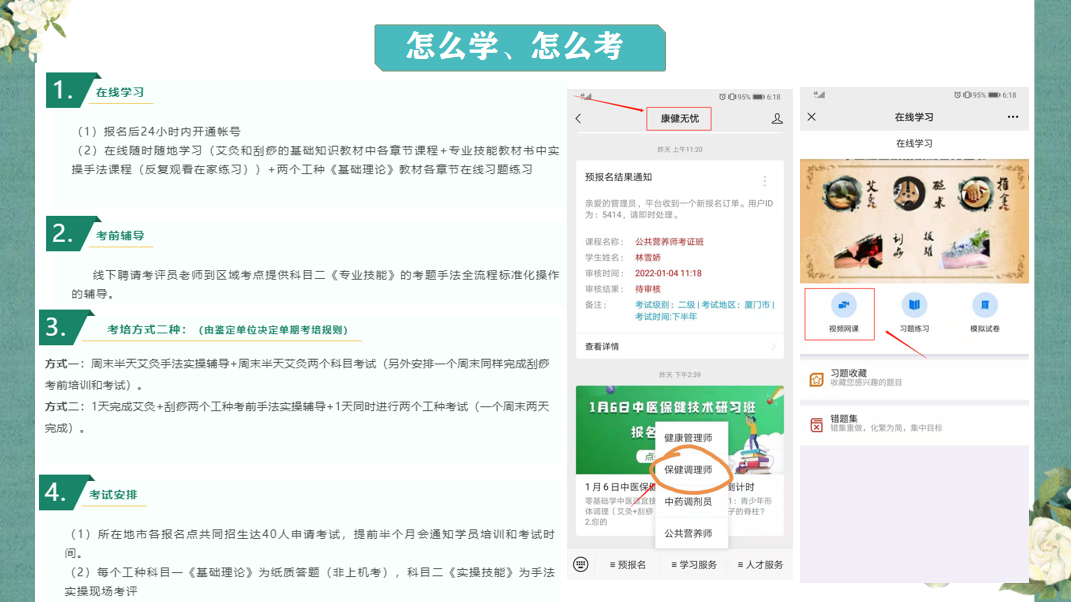Select 健康管理师 from the popup menu
The height and width of the screenshot is (602, 1071).
688,438
